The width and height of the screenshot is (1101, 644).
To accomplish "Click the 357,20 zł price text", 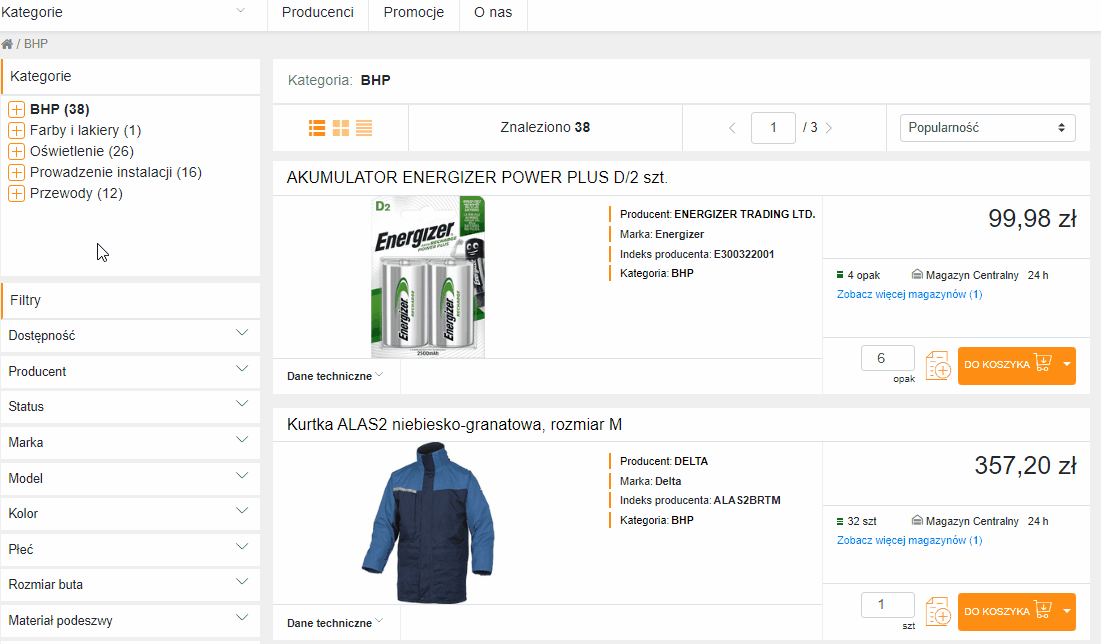I will [x=1025, y=466].
